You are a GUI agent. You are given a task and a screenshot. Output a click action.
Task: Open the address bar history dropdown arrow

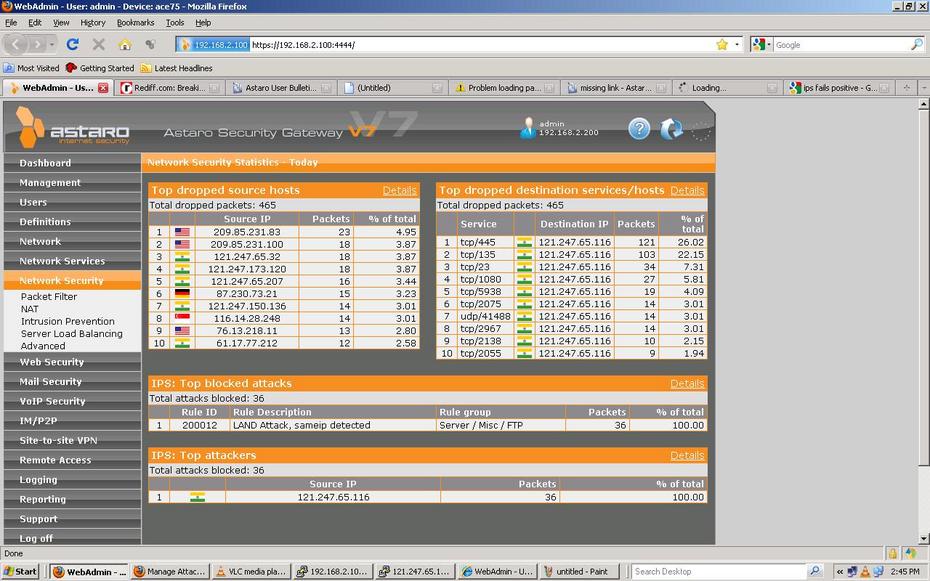737,44
